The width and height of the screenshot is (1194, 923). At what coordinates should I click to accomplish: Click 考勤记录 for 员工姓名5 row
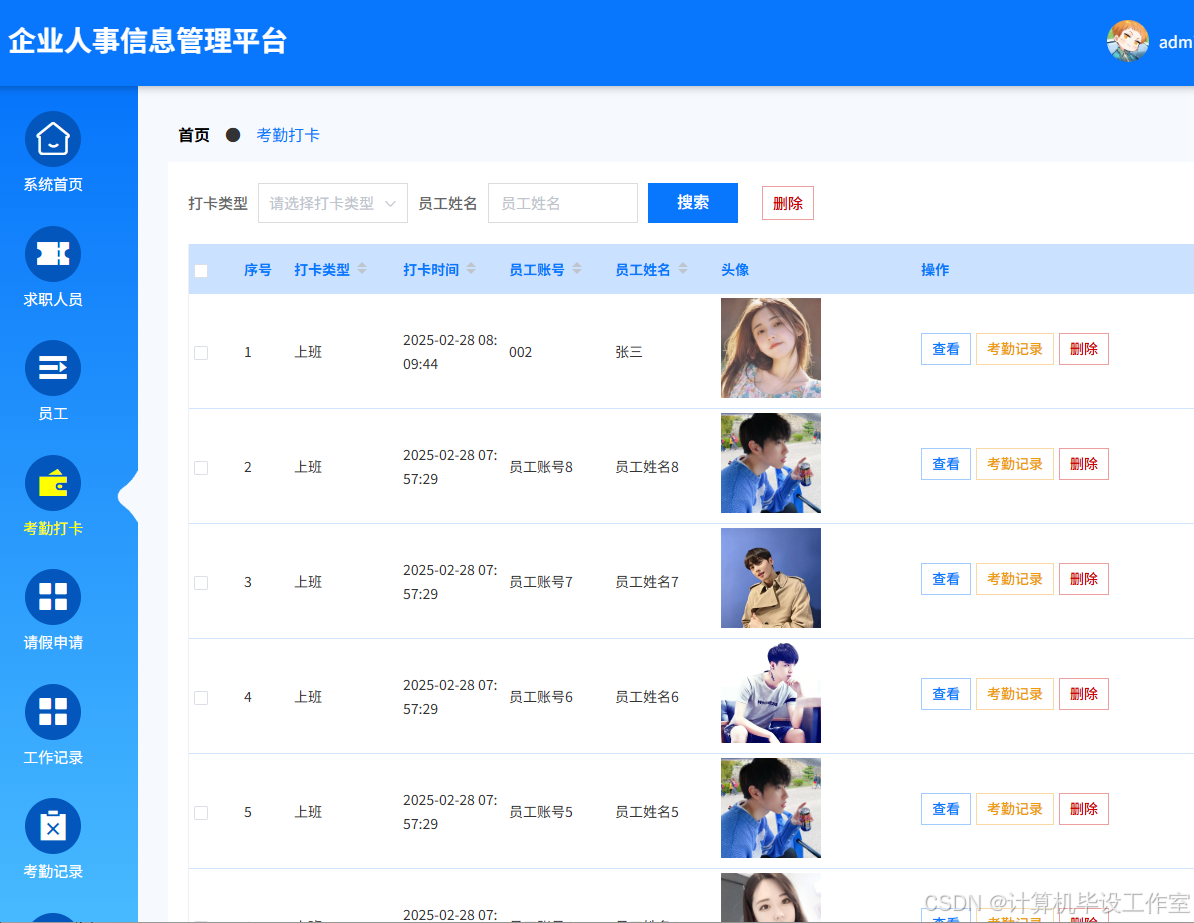pos(1014,809)
